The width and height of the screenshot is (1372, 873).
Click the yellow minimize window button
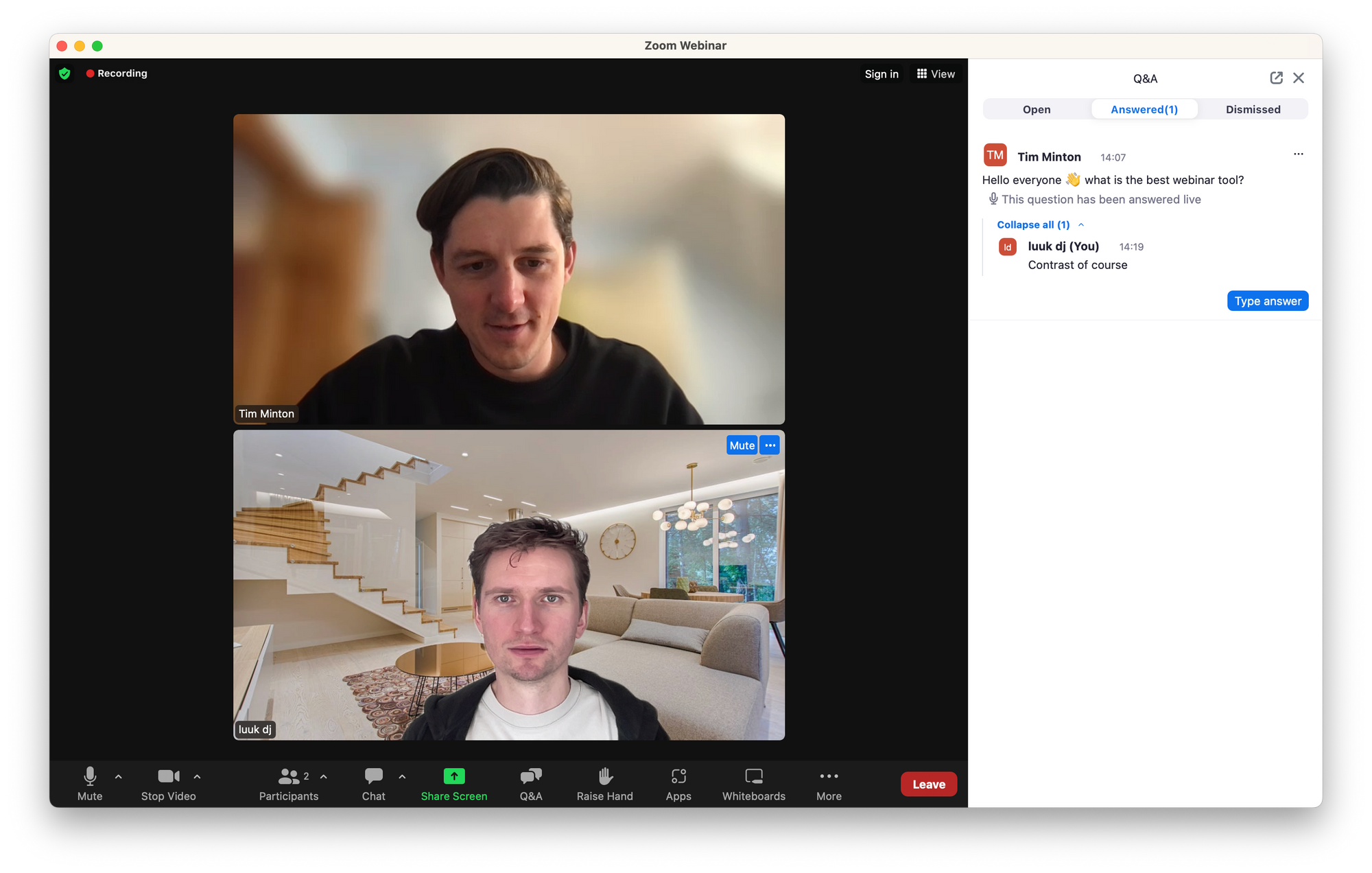(80, 46)
